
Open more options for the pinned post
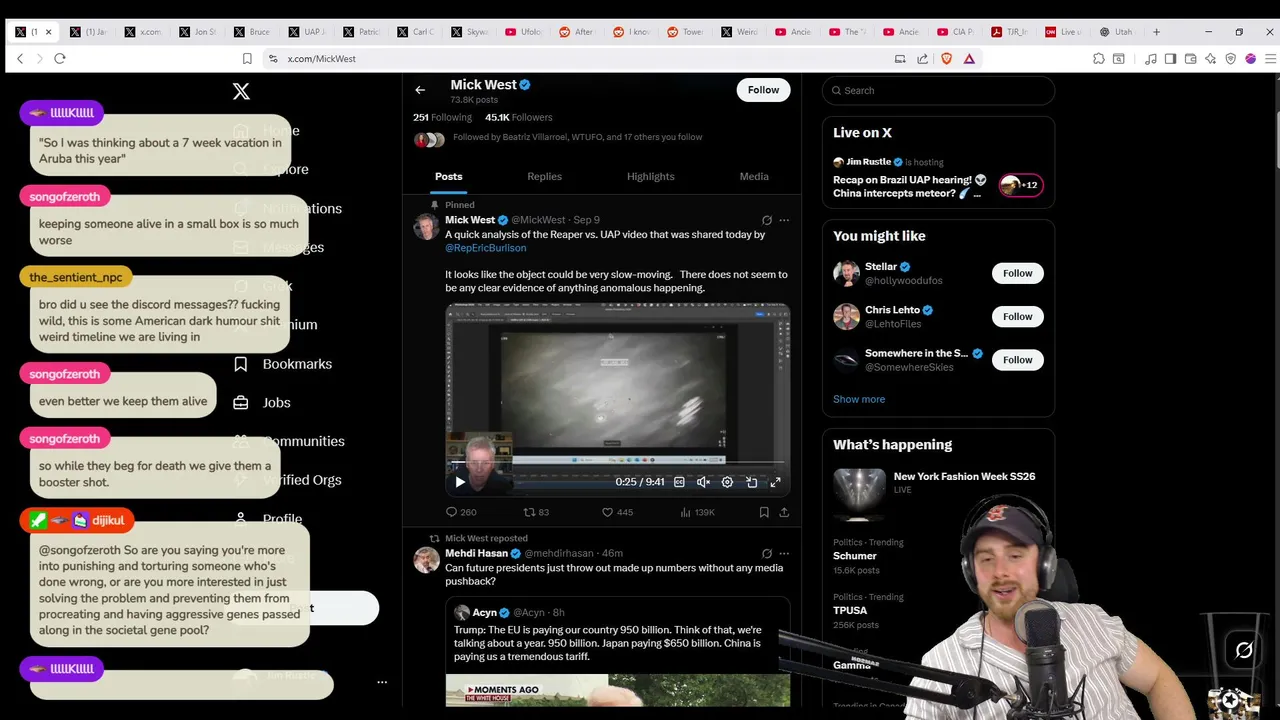pos(784,220)
